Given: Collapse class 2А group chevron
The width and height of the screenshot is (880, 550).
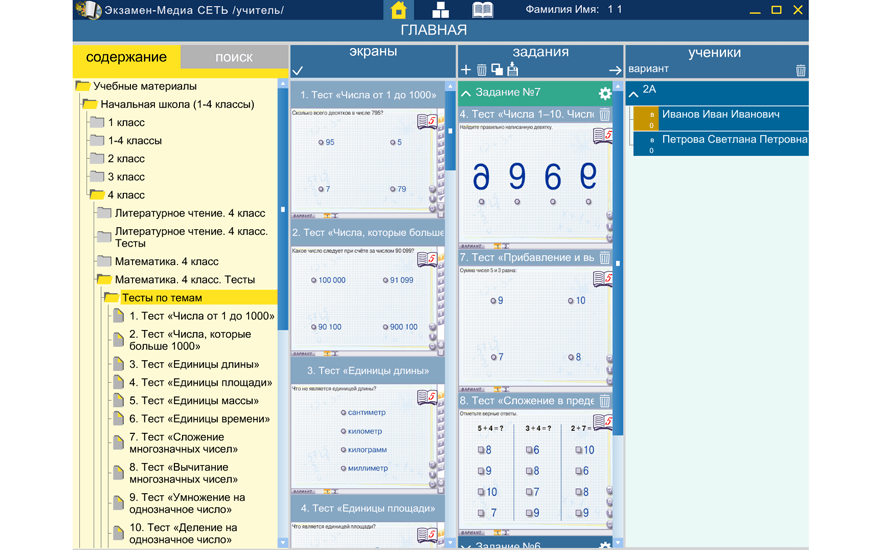Looking at the screenshot, I should click(634, 94).
